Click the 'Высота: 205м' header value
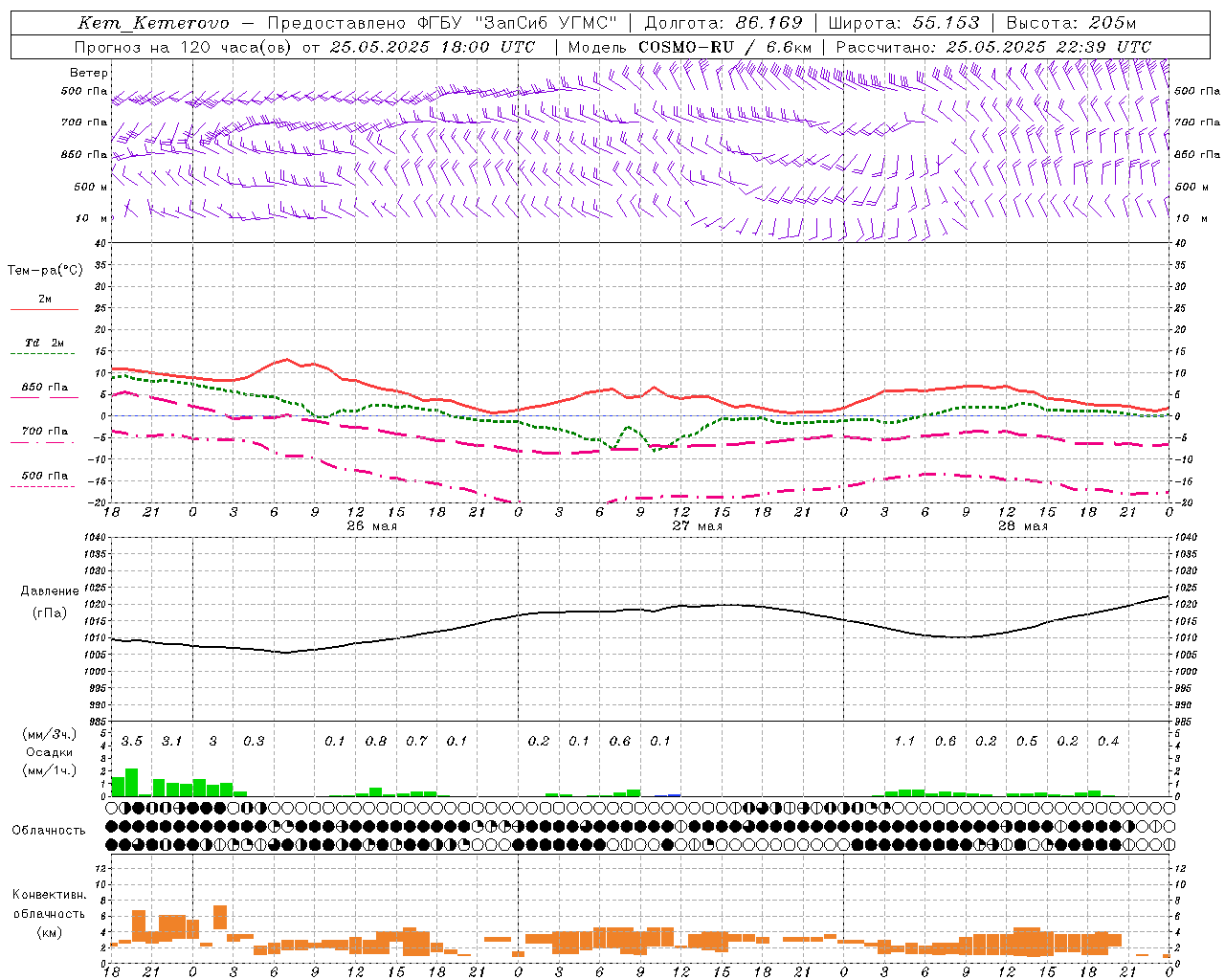The width and height of the screenshot is (1225, 980). [1072, 23]
